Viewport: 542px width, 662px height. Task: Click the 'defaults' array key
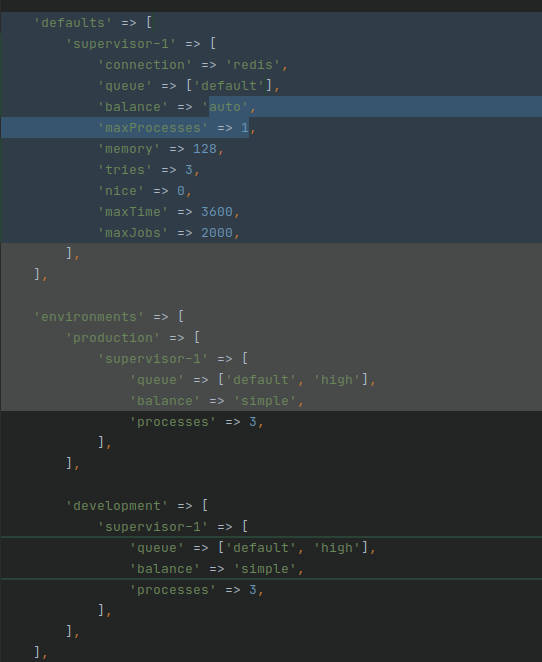click(x=73, y=23)
